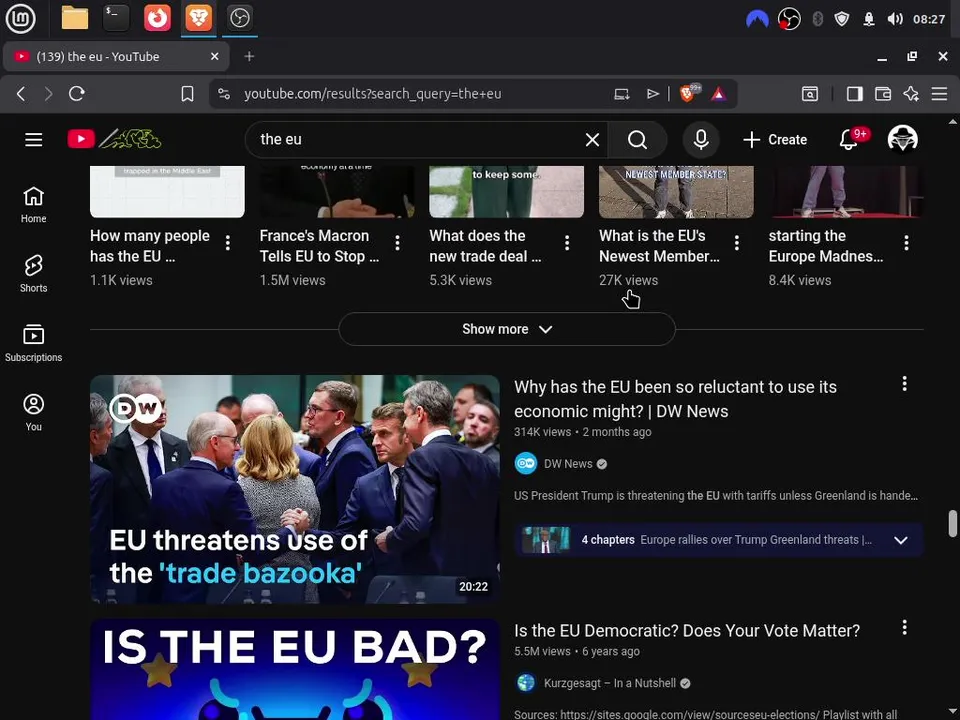
Task: Open options for Europe Madness short
Action: pyautogui.click(x=906, y=243)
